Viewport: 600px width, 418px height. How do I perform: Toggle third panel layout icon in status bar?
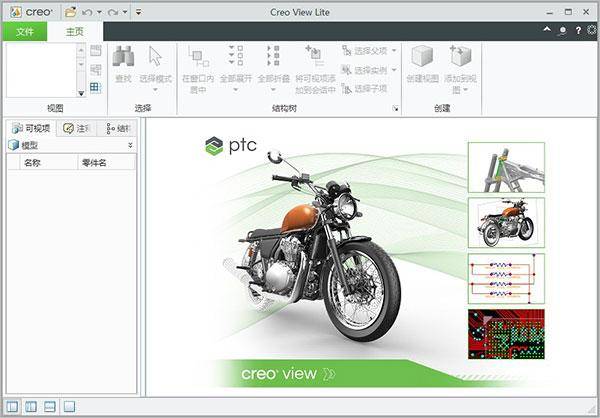(50, 407)
